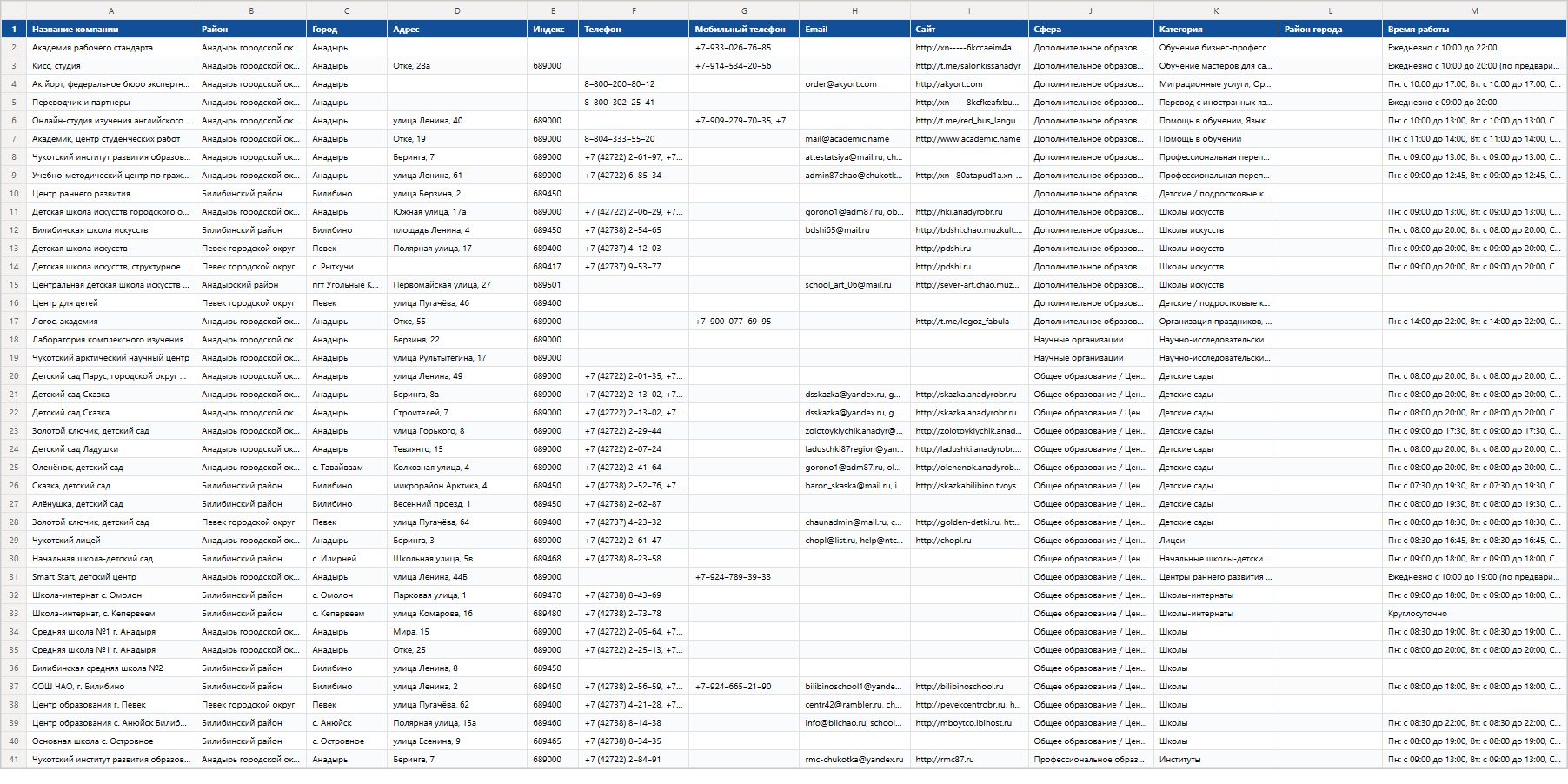Select the school_art_06@mail.ru email cell

[854, 285]
